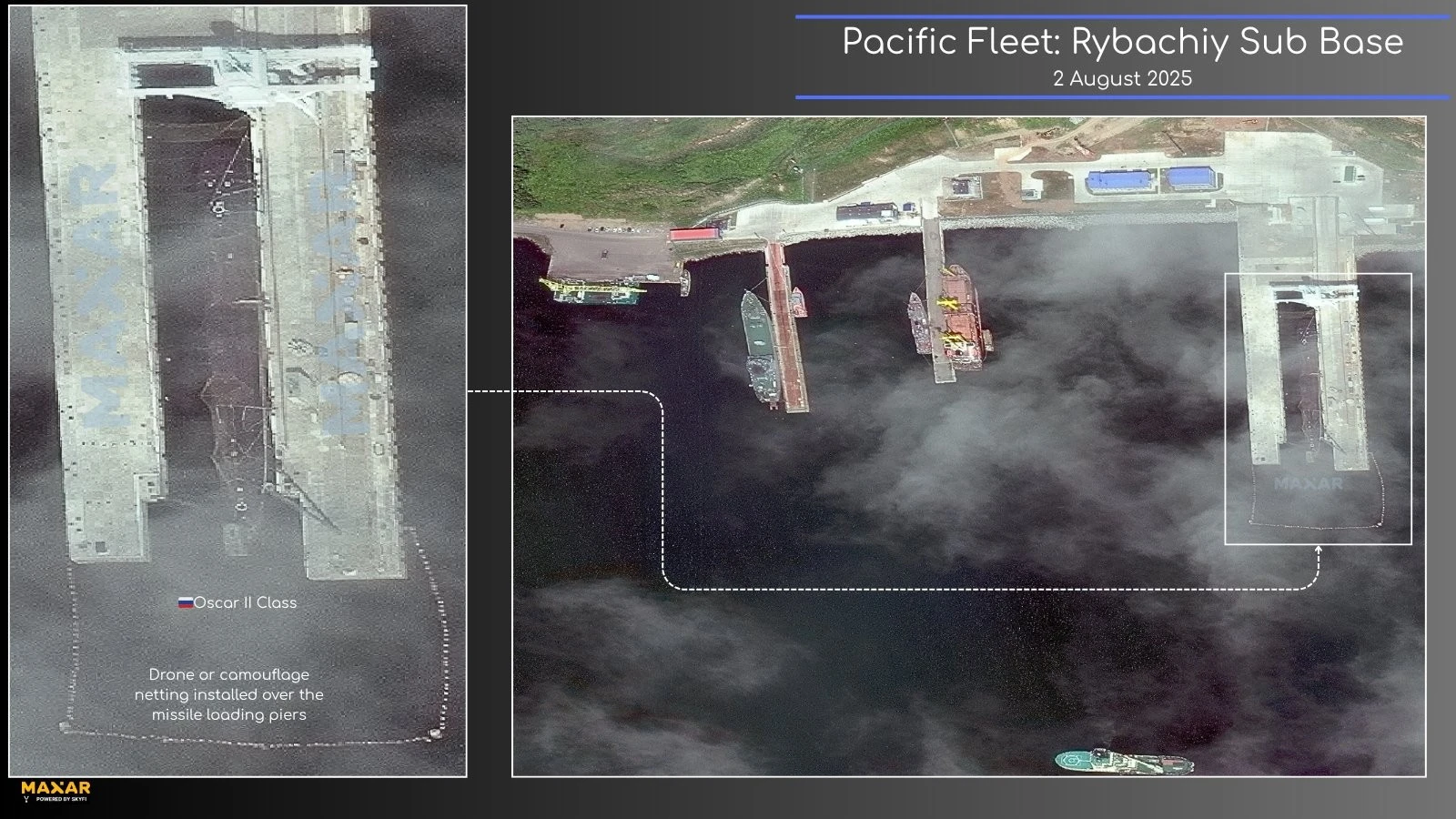Image resolution: width=1456 pixels, height=819 pixels.
Task: Click the MAXAR watermark in the main satellite image
Action: point(1308,484)
